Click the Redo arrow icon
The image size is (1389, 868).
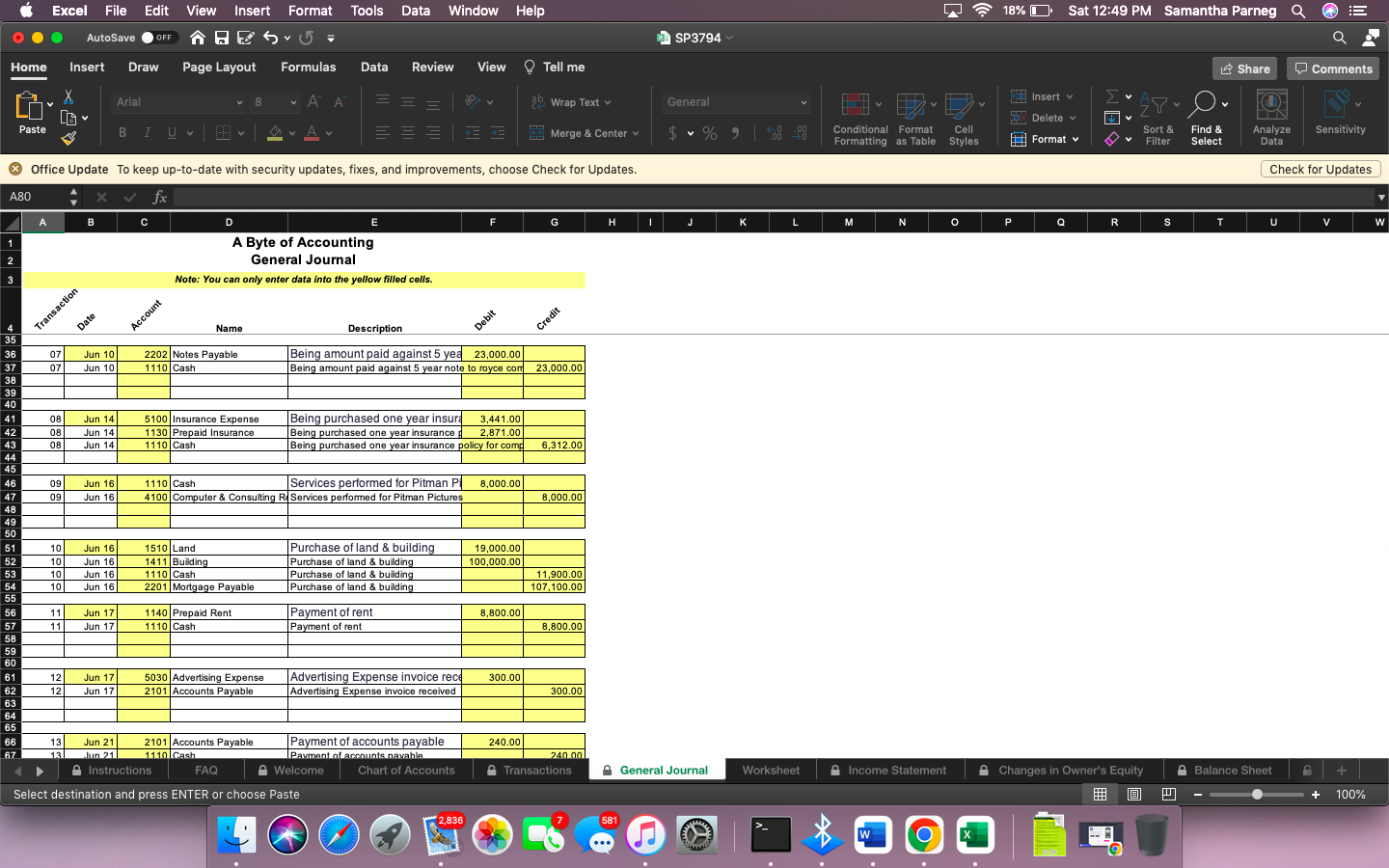pyautogui.click(x=307, y=38)
